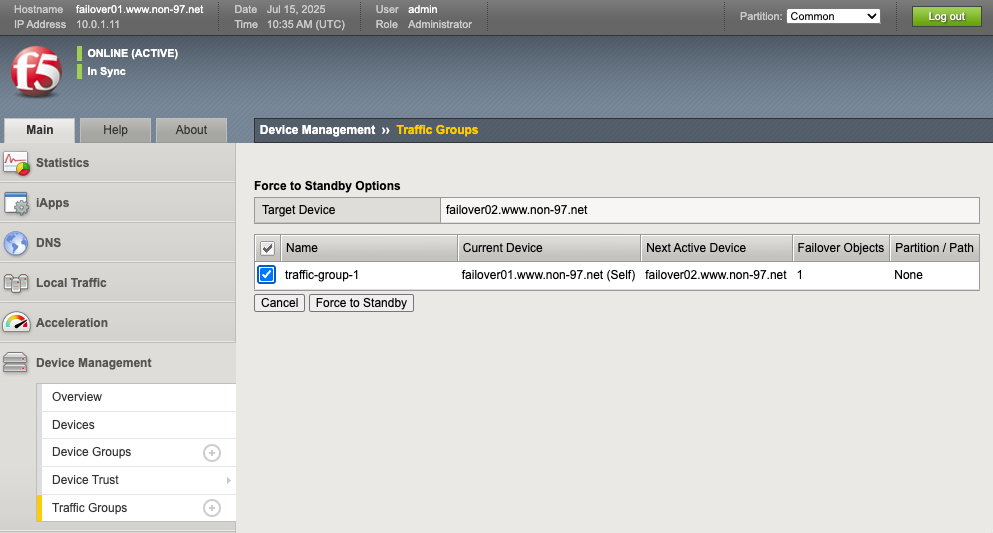Click the iApps gear window icon
Viewport: 993px width, 533px height.
pyautogui.click(x=16, y=203)
